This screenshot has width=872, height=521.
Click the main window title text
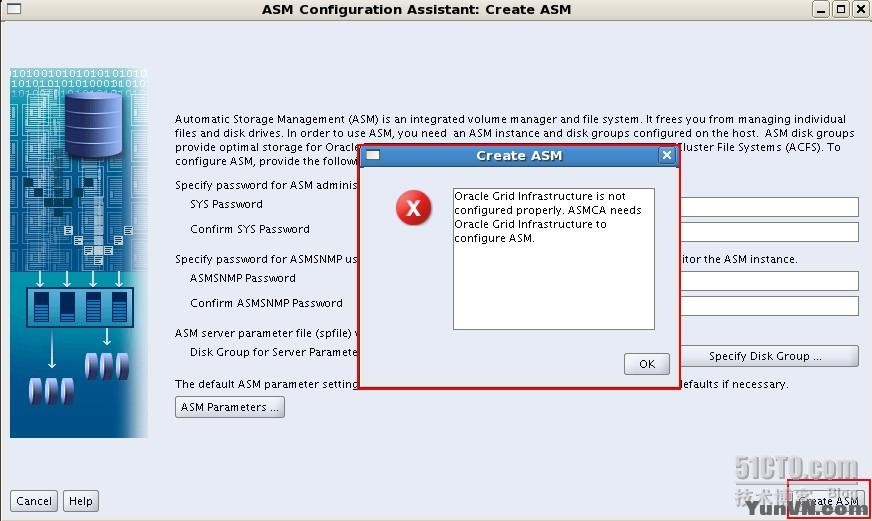tap(417, 9)
